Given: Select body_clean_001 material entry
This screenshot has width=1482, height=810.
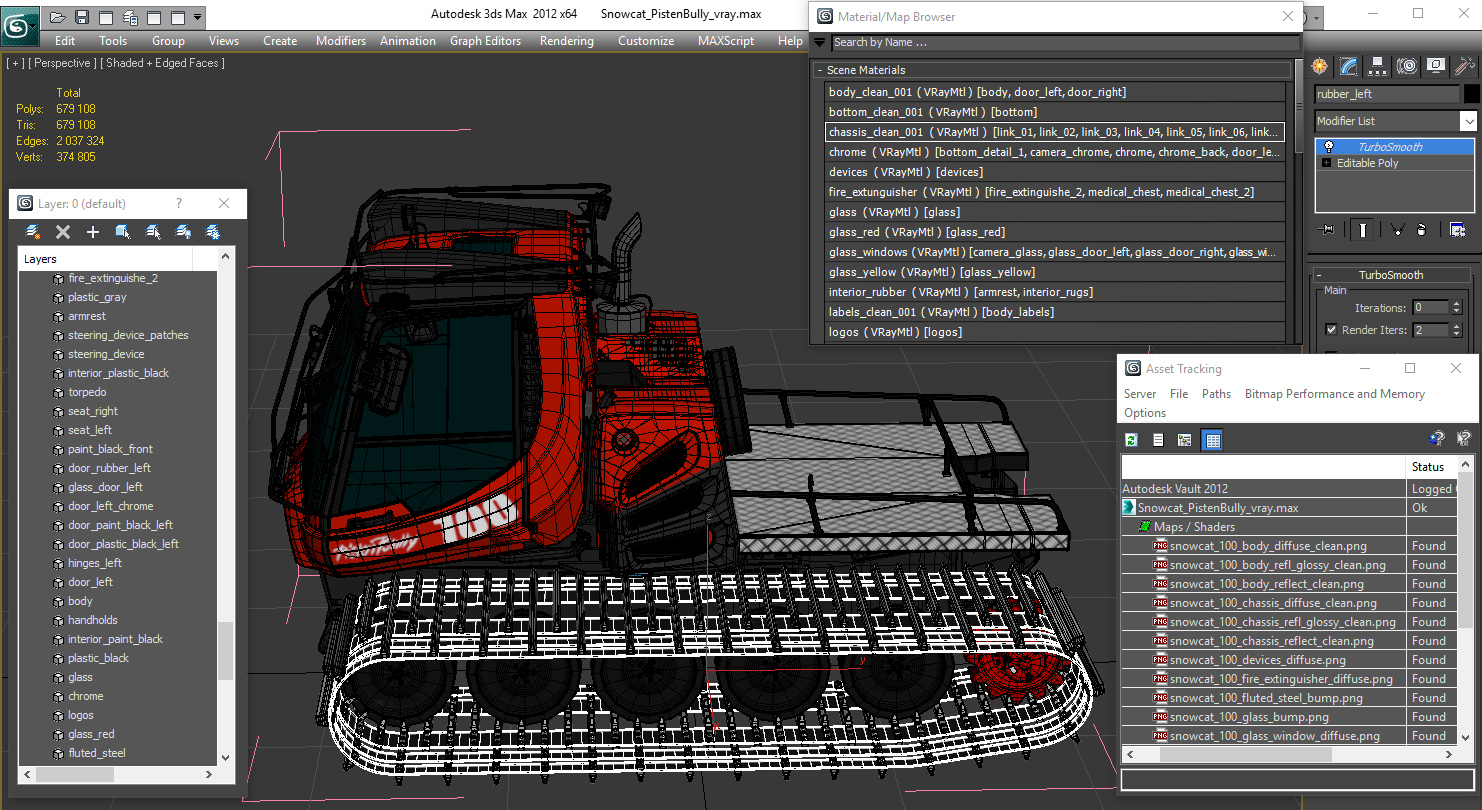Looking at the screenshot, I should click(x=1055, y=92).
